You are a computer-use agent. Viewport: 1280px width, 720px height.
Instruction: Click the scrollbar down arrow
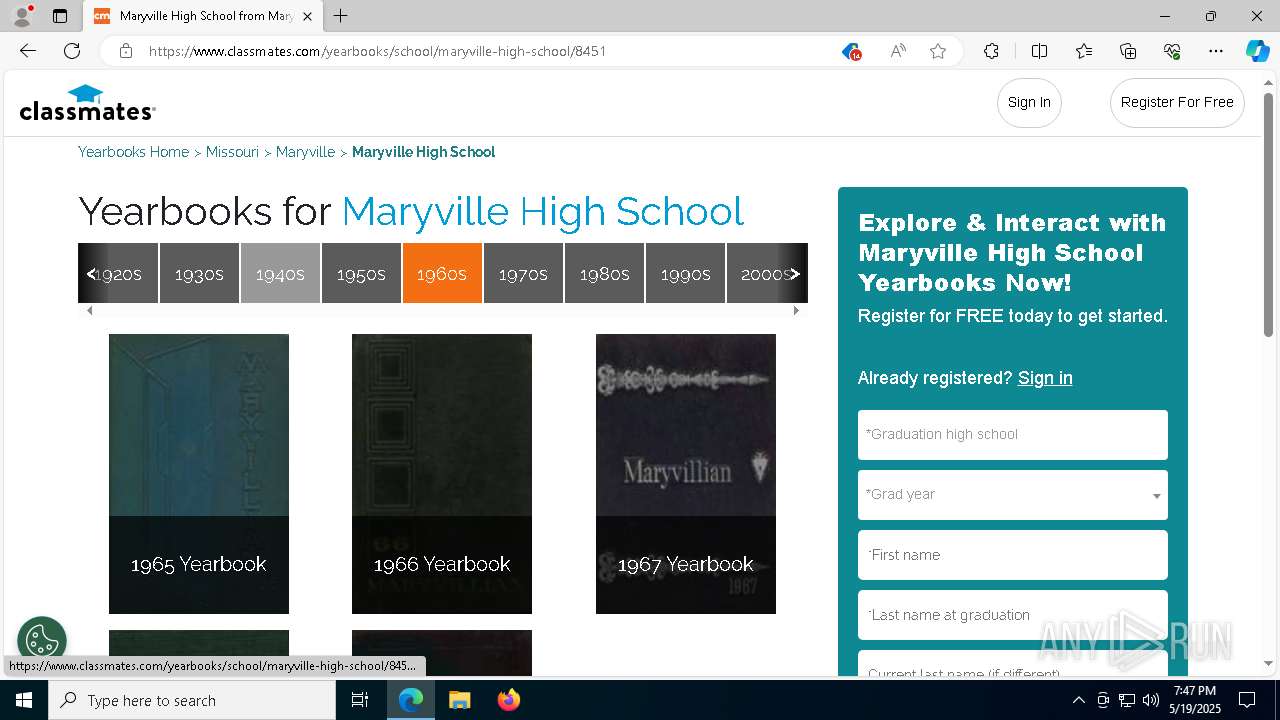tap(1269, 663)
